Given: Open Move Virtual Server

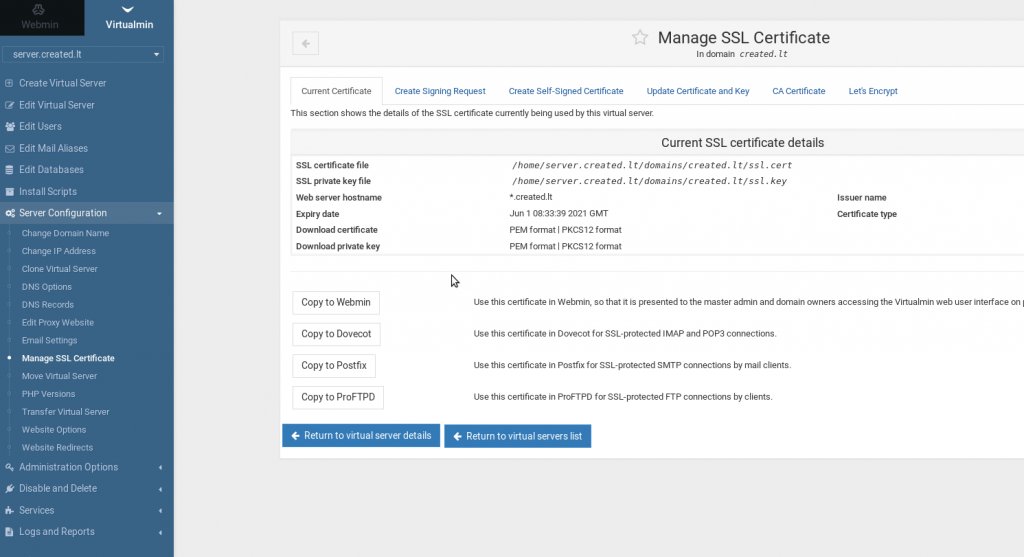Looking at the screenshot, I should [x=59, y=375].
